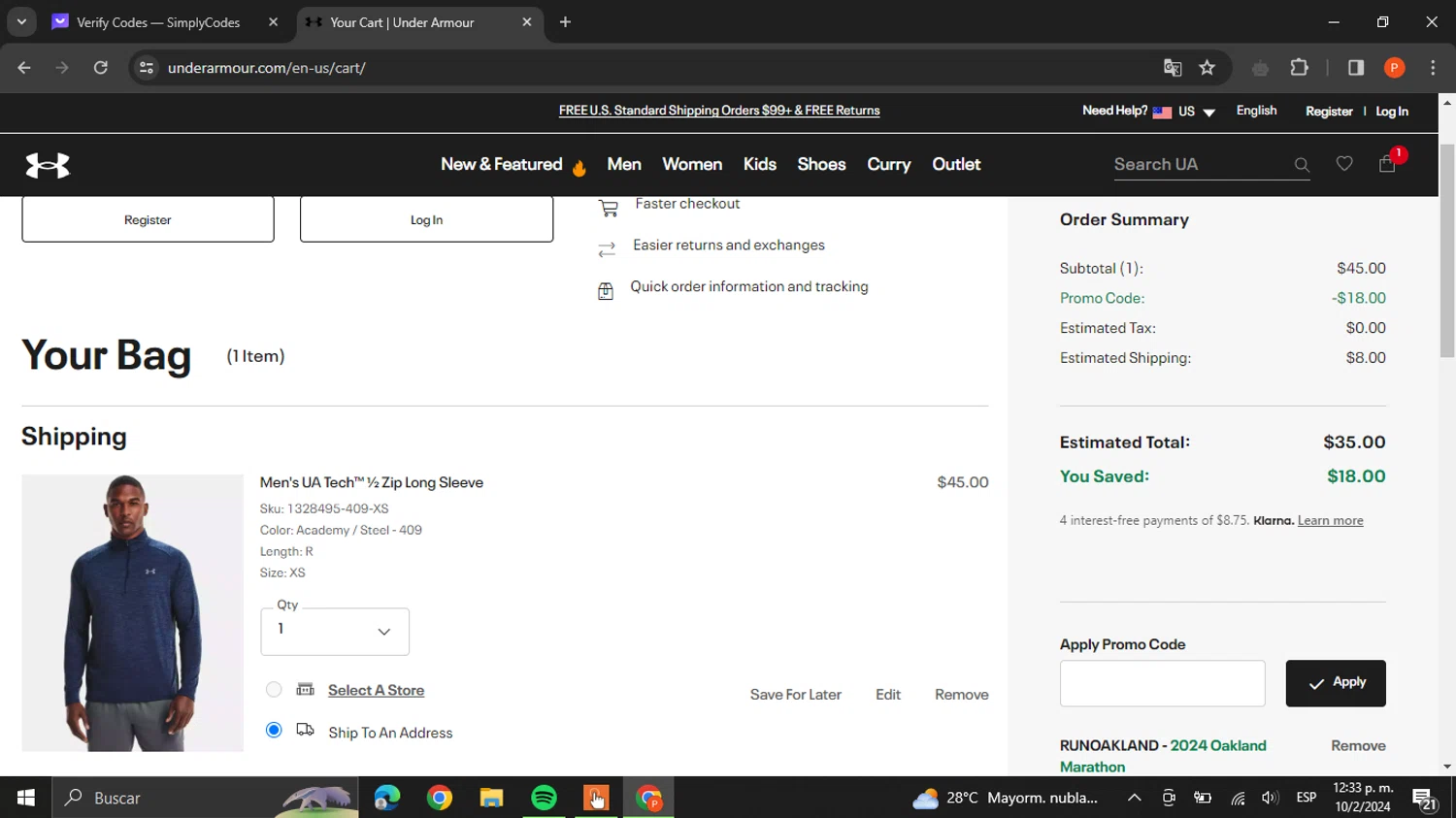Edit the bag item

[x=888, y=695]
